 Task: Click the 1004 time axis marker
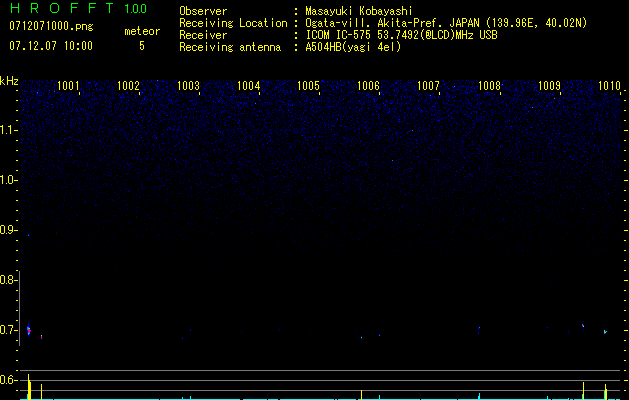[249, 85]
